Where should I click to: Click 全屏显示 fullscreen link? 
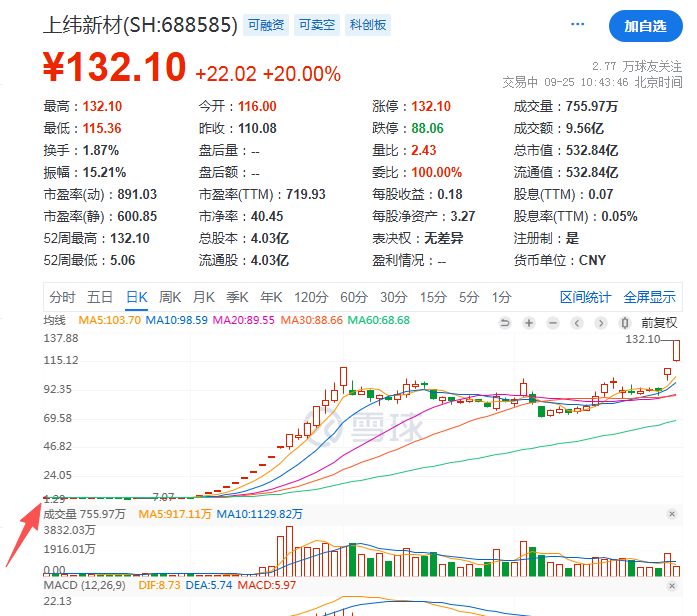pos(649,297)
